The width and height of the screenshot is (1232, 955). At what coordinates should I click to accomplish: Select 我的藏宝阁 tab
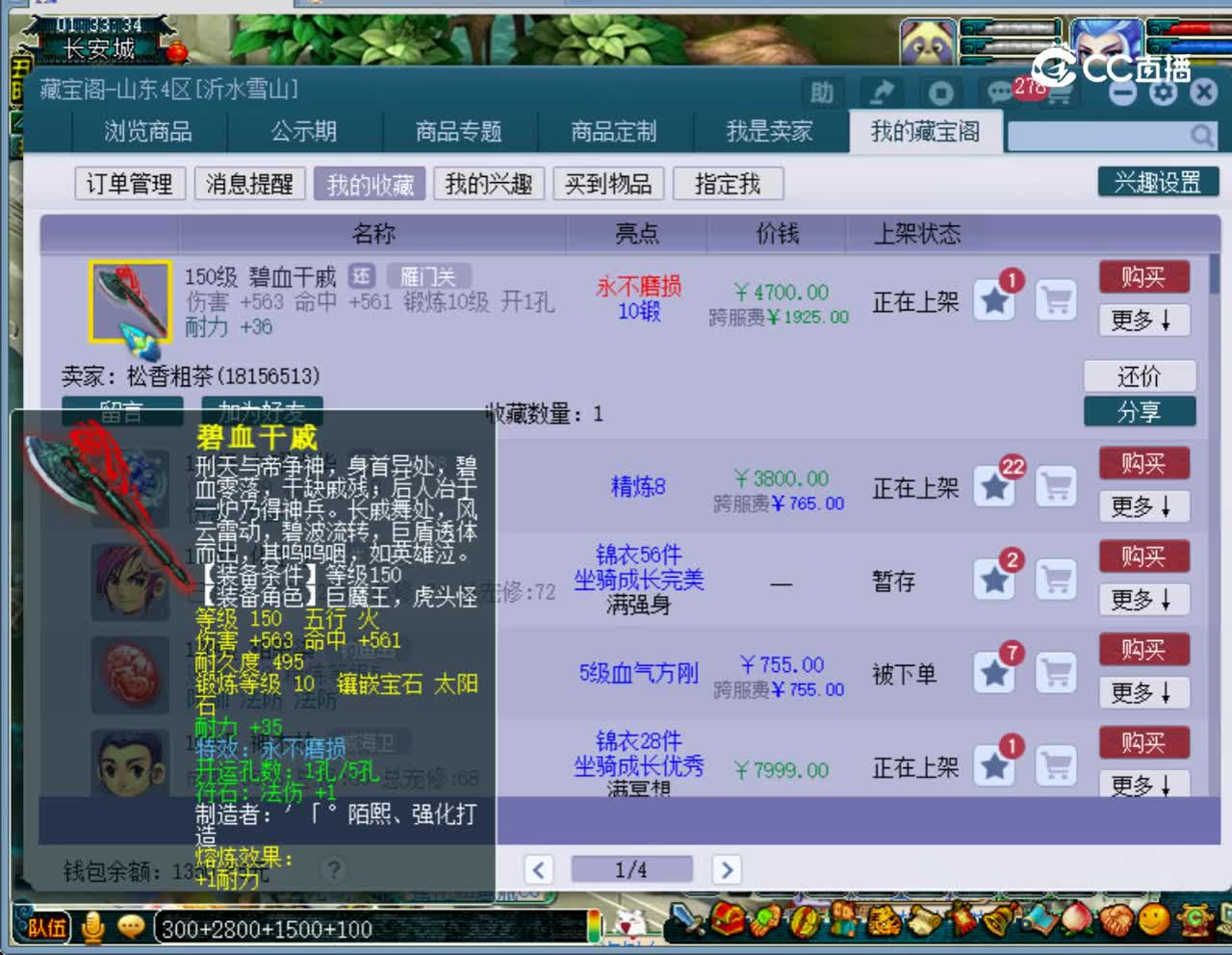(925, 131)
